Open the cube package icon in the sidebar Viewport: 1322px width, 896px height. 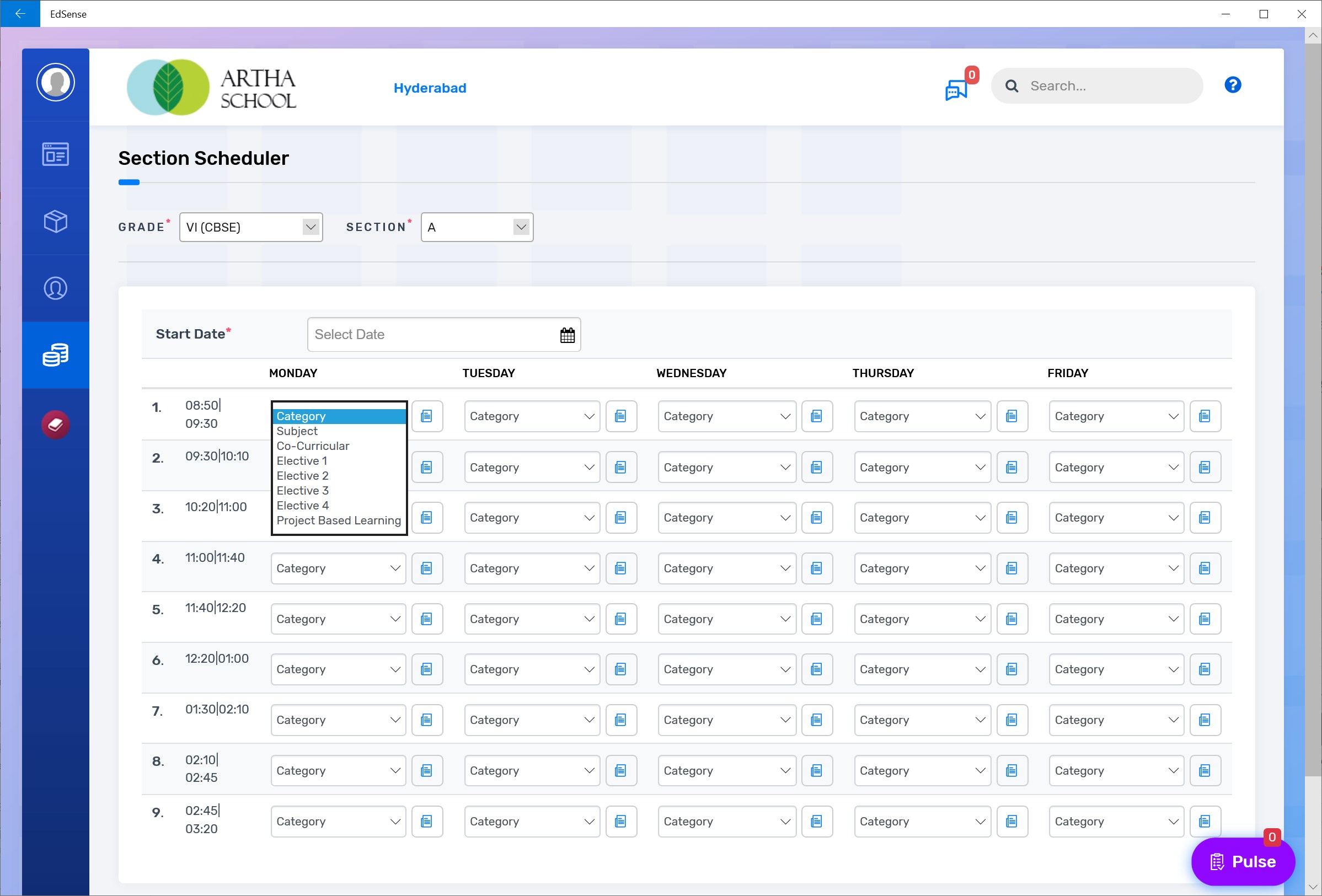[55, 221]
